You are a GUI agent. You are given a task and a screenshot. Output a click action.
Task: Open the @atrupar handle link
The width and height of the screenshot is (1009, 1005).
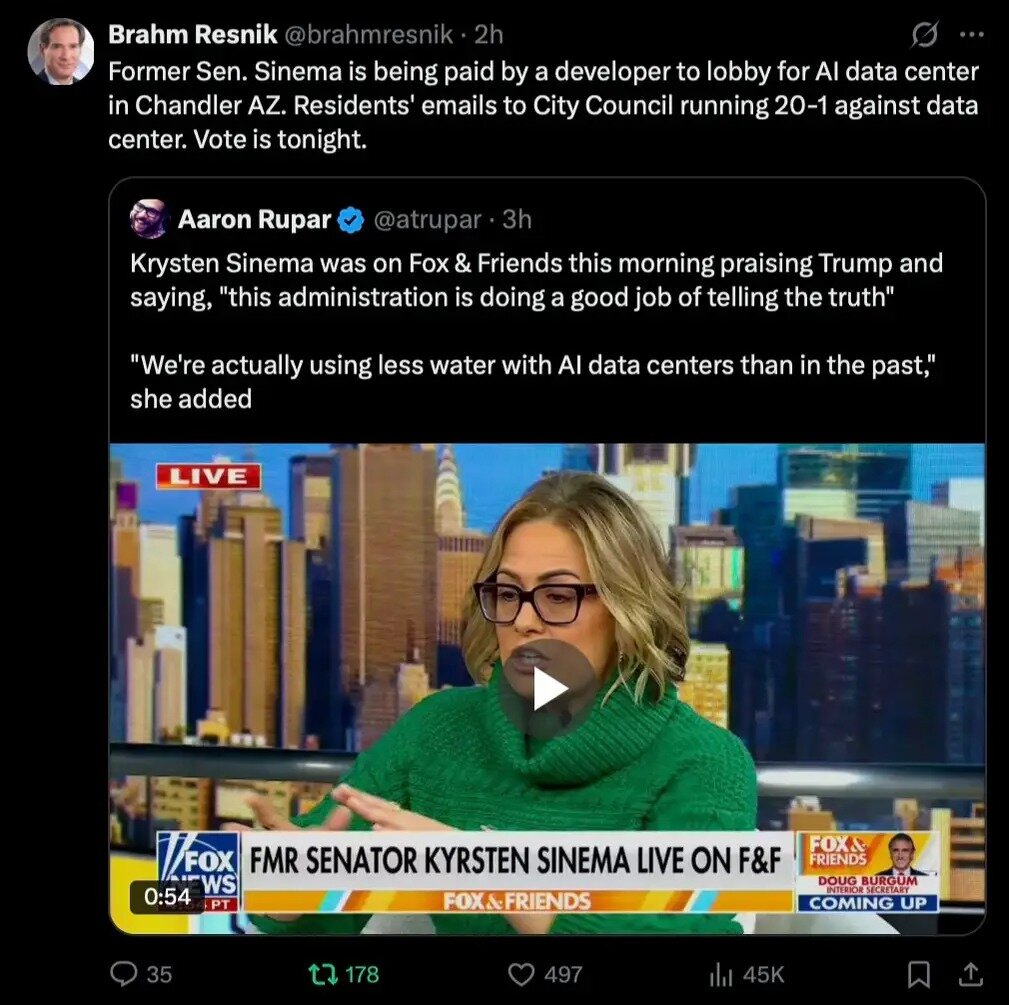427,220
